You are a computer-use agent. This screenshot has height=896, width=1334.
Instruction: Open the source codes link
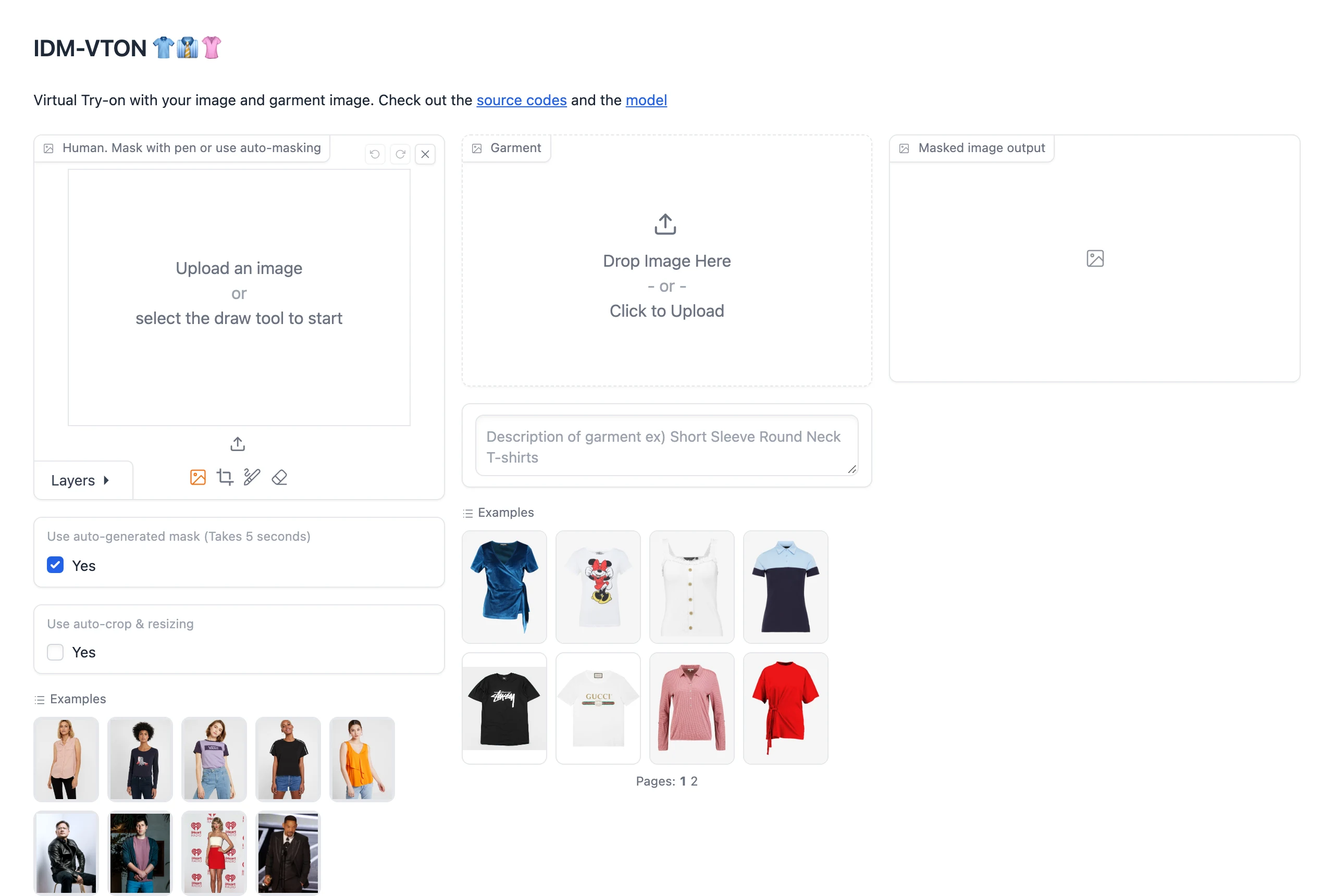point(522,101)
